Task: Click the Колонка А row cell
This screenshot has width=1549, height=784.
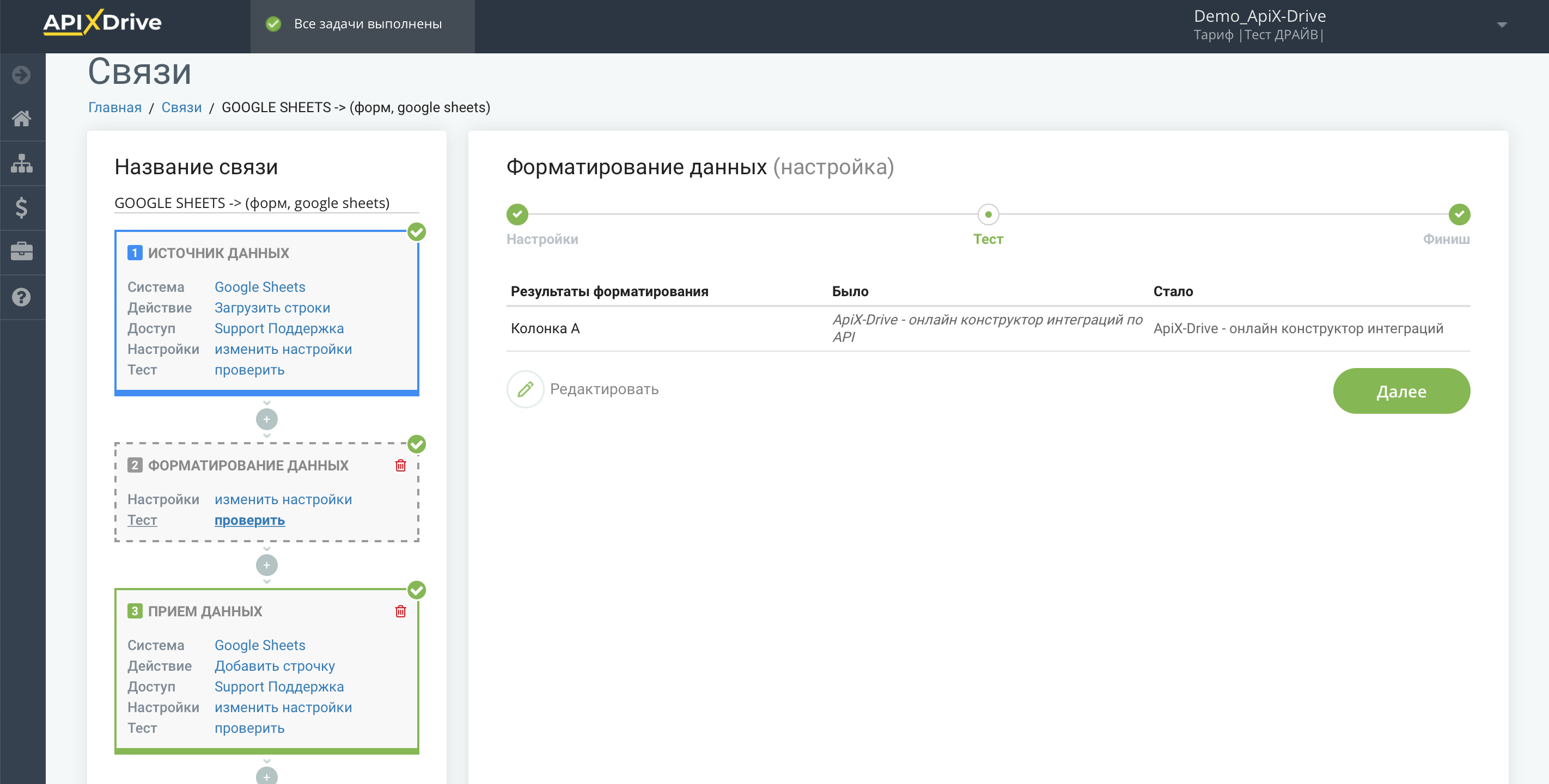Action: tap(545, 328)
